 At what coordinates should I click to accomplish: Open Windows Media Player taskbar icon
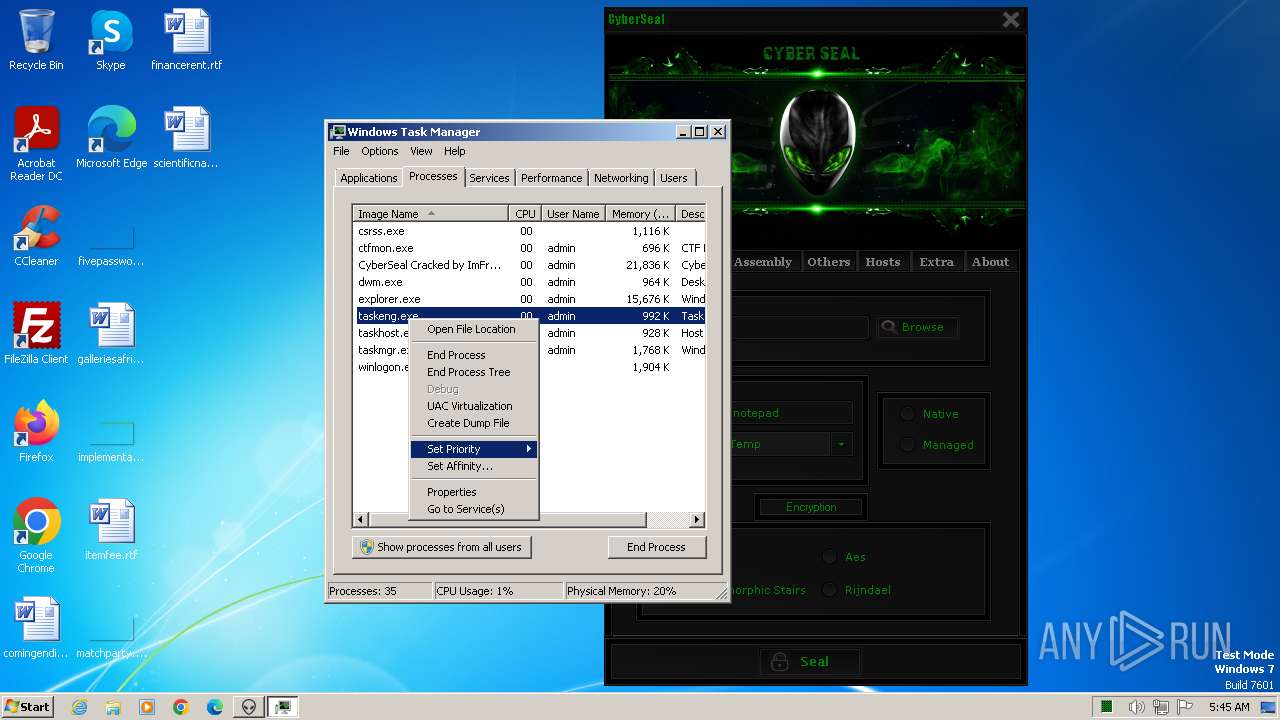(147, 707)
